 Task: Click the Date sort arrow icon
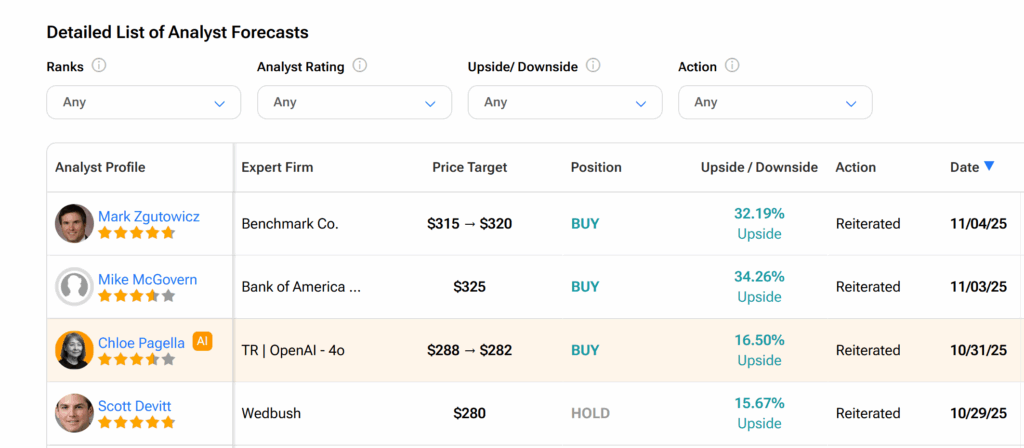[989, 166]
